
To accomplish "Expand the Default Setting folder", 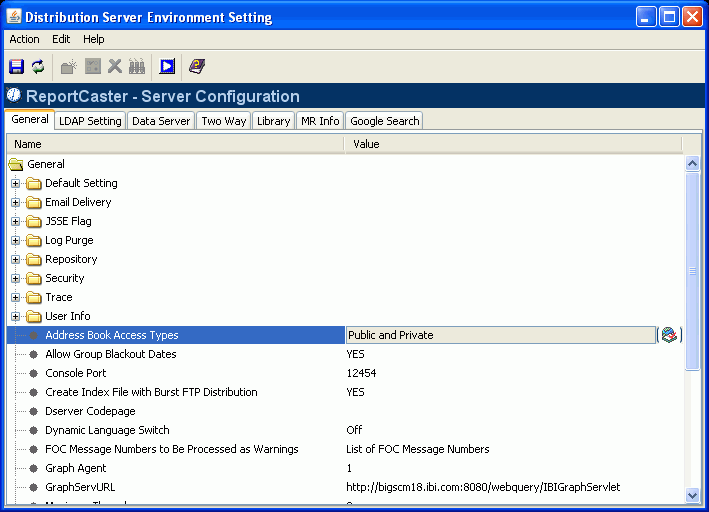I will click(x=16, y=183).
